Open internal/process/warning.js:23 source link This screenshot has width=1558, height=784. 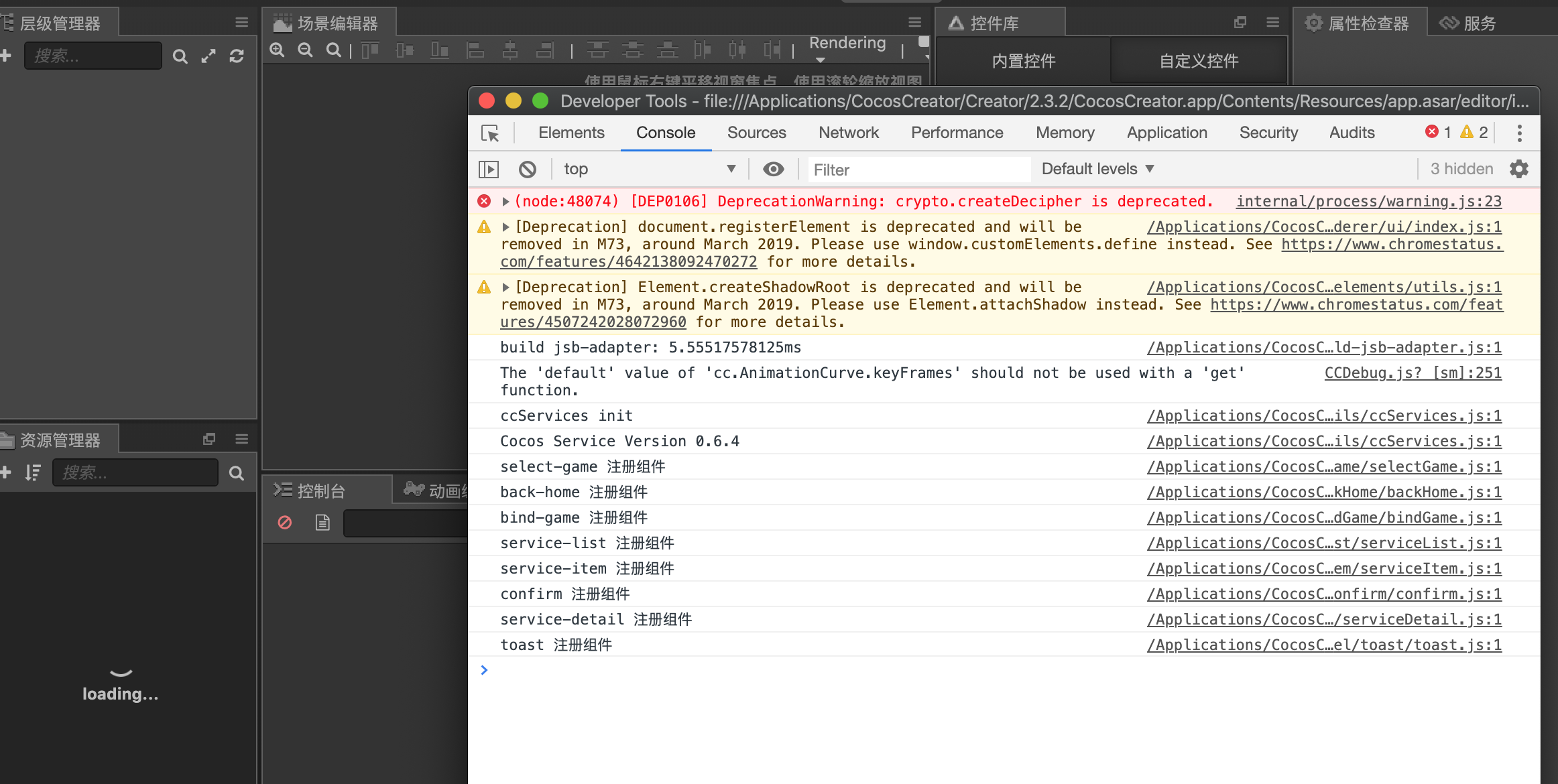[x=1368, y=202]
